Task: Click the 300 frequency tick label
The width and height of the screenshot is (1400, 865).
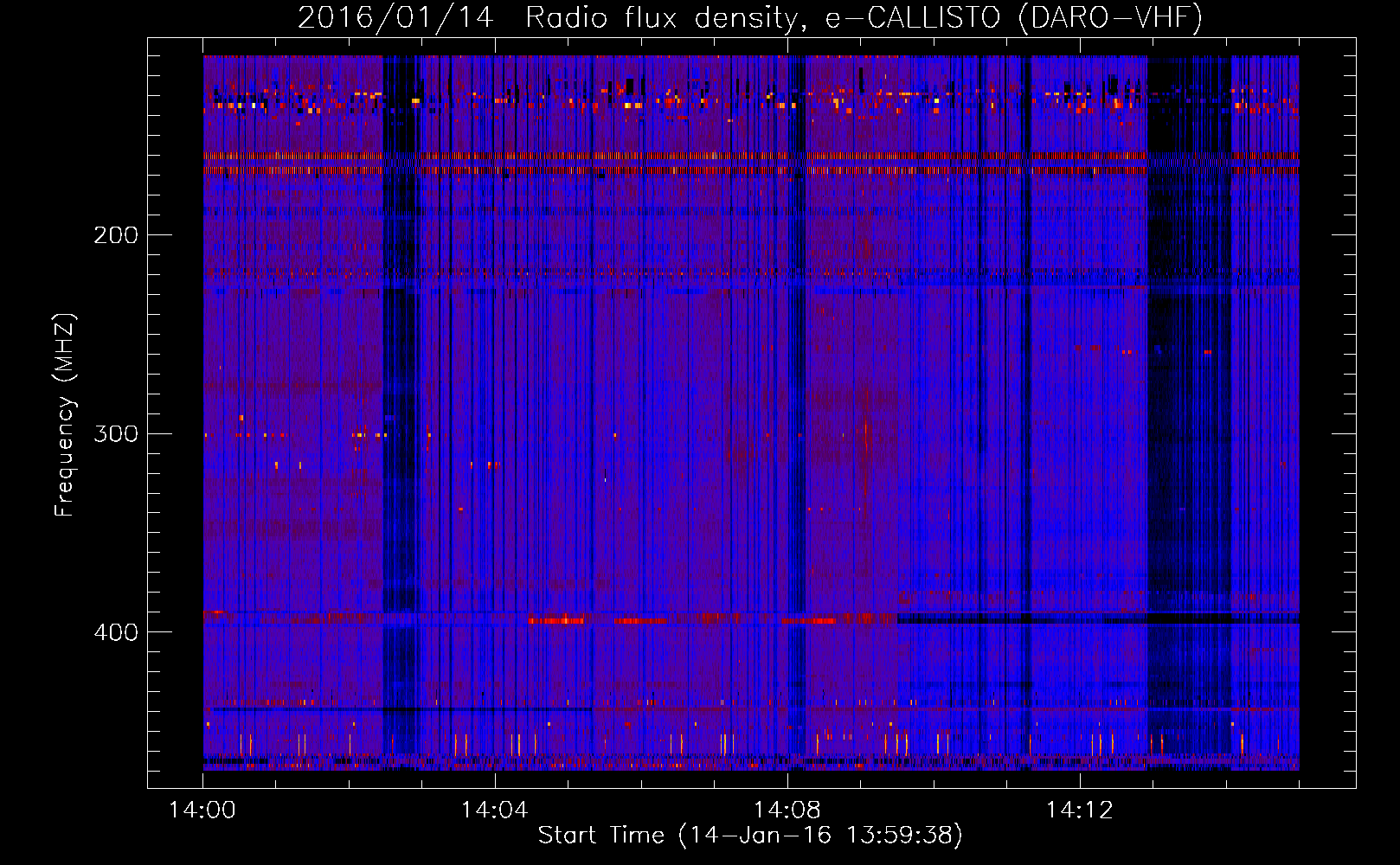Action: (x=116, y=433)
